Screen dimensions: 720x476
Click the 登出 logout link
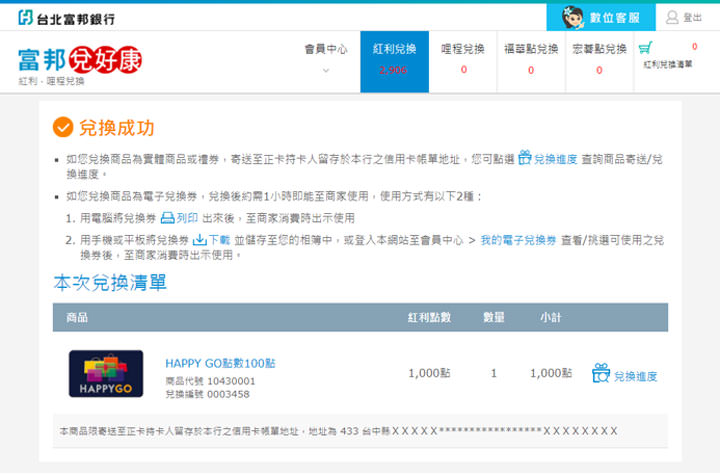pos(692,18)
